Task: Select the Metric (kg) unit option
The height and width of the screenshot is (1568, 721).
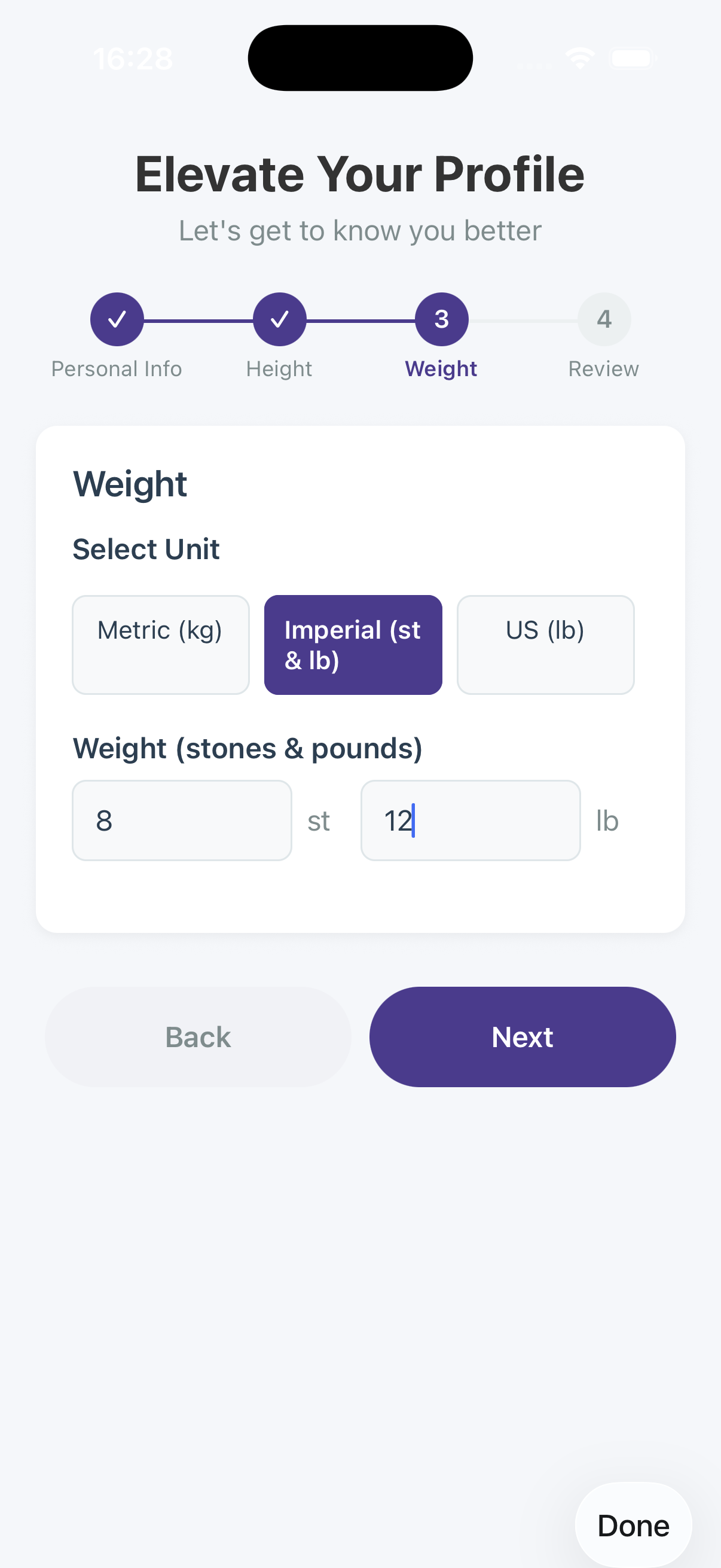Action: coord(160,643)
